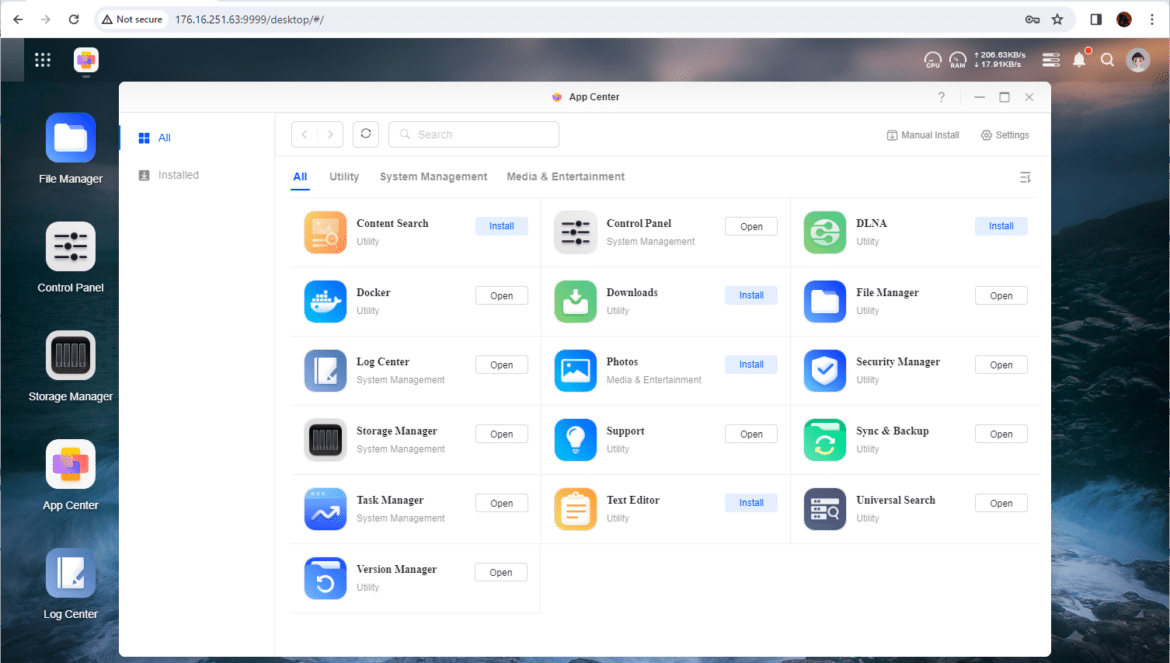
Task: Open File Manager from the desktop shortcut
Action: tap(71, 138)
